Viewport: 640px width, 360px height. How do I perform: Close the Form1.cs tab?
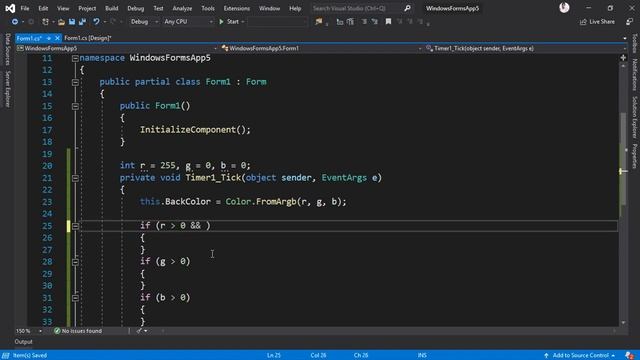tap(57, 38)
